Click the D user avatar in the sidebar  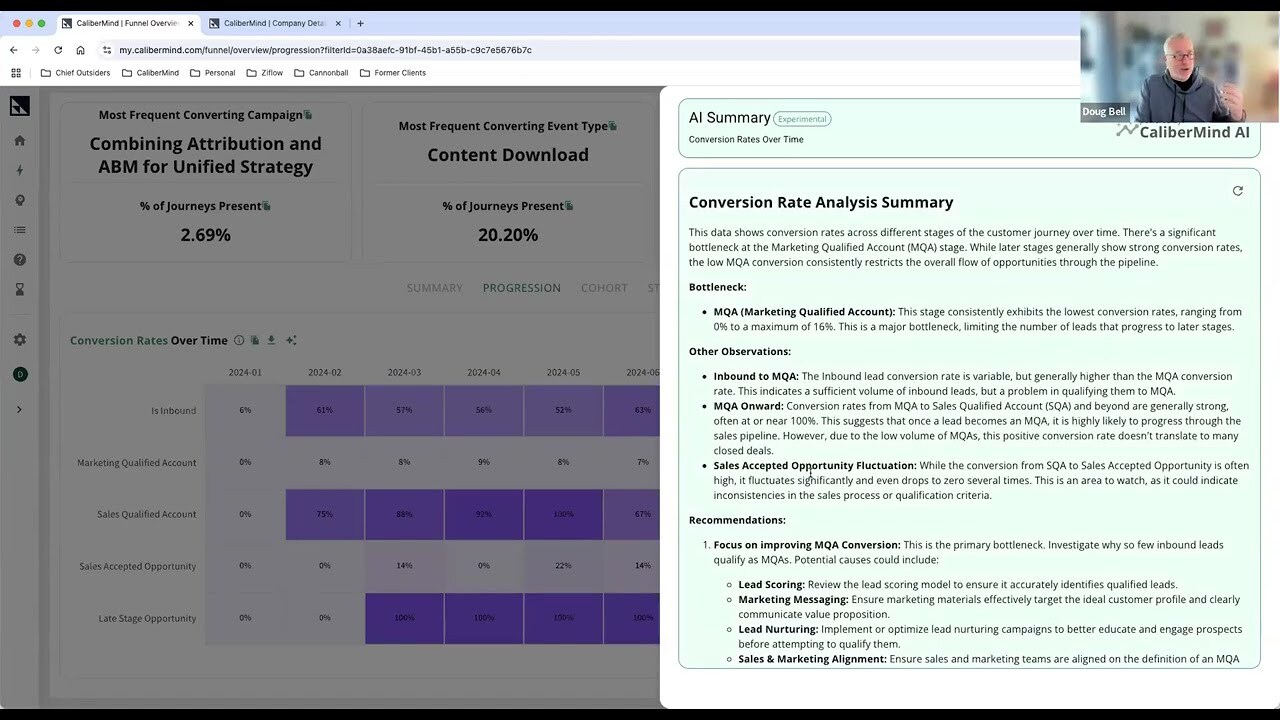[x=20, y=374]
